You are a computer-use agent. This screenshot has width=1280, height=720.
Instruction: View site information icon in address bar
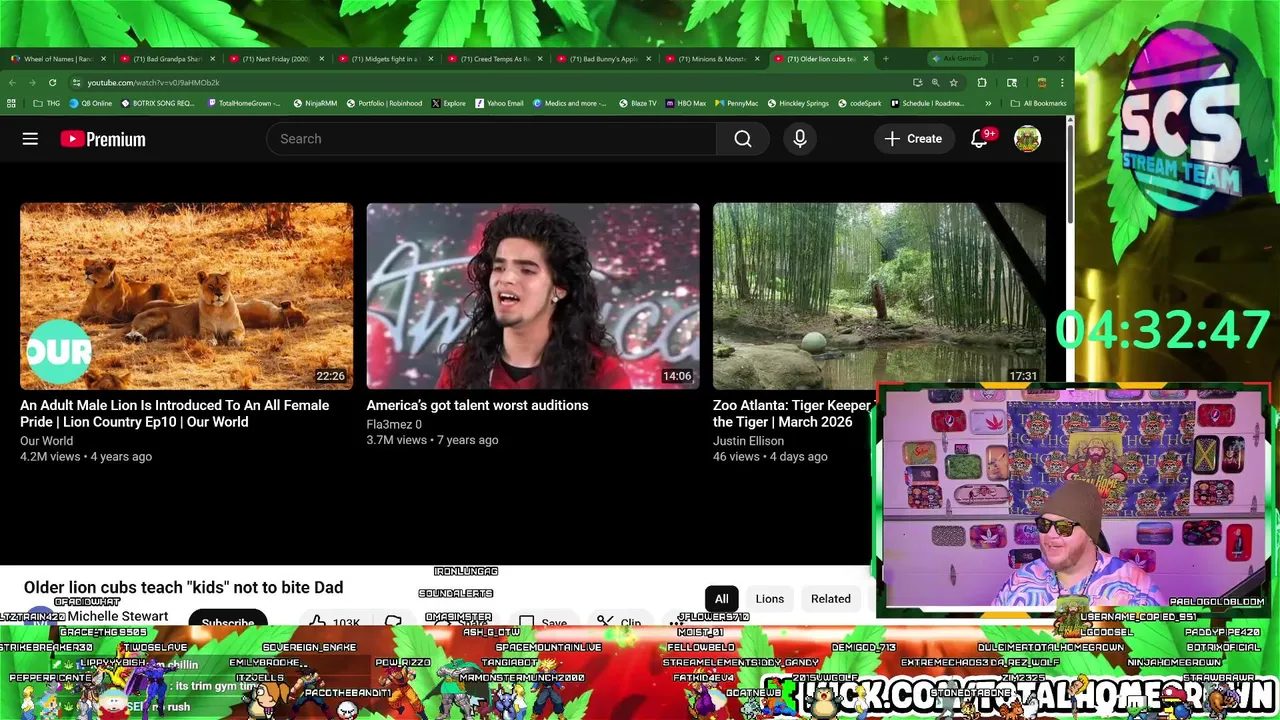77,83
